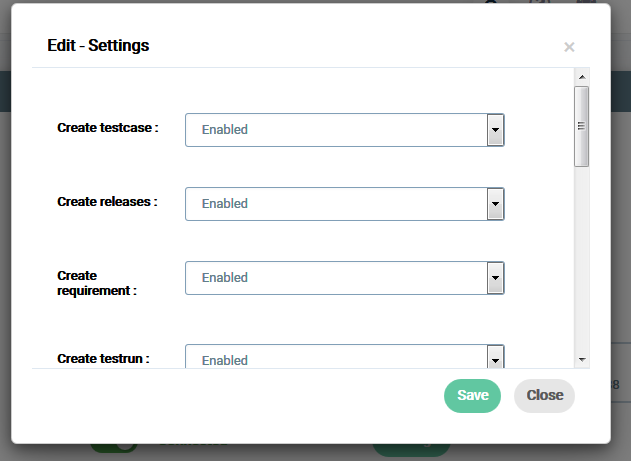
Task: Save the settings changes
Action: [x=472, y=395]
